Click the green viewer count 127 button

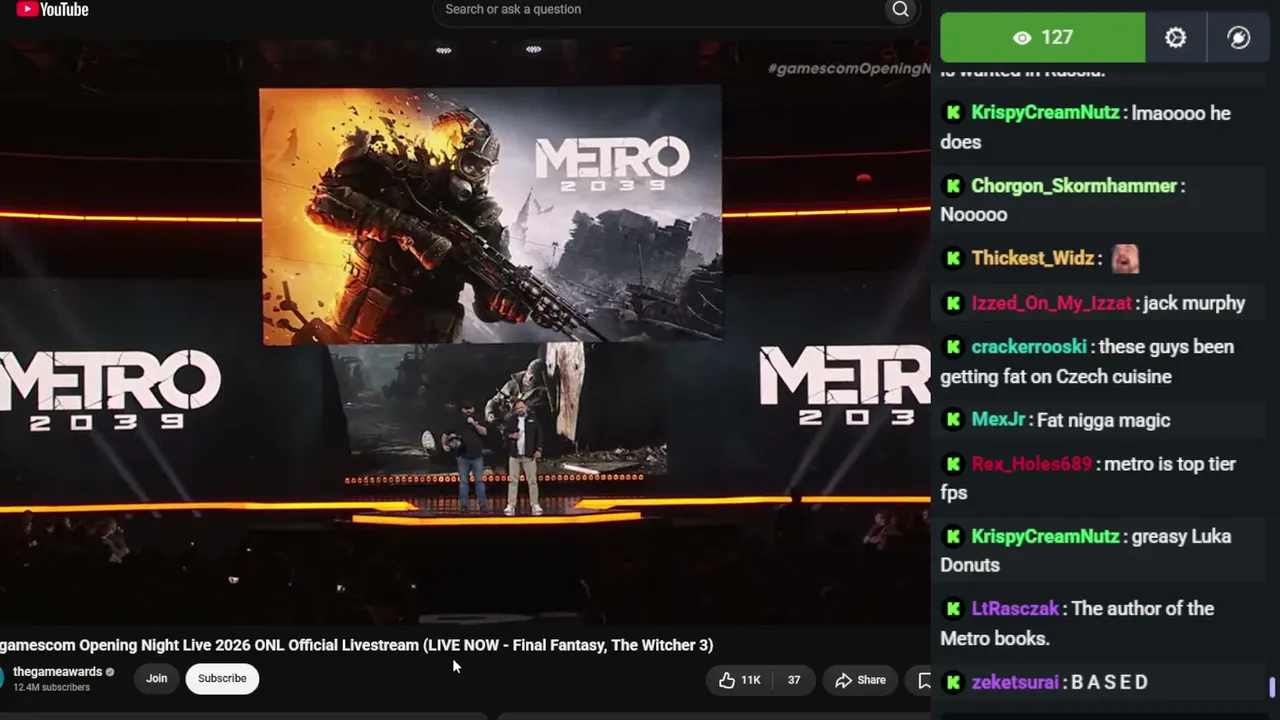(1042, 38)
